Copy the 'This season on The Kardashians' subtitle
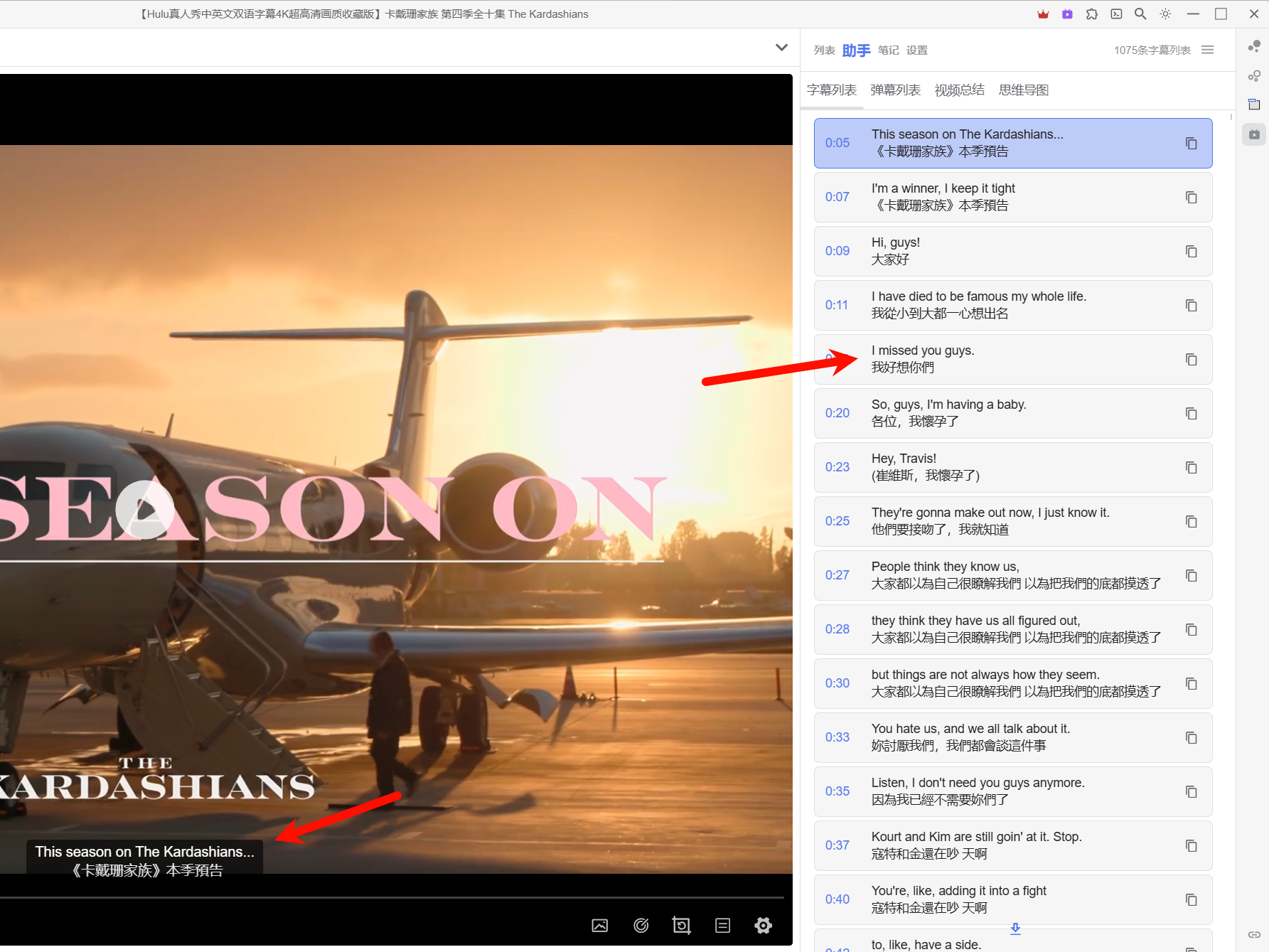Image resolution: width=1269 pixels, height=952 pixels. pyautogui.click(x=1192, y=144)
